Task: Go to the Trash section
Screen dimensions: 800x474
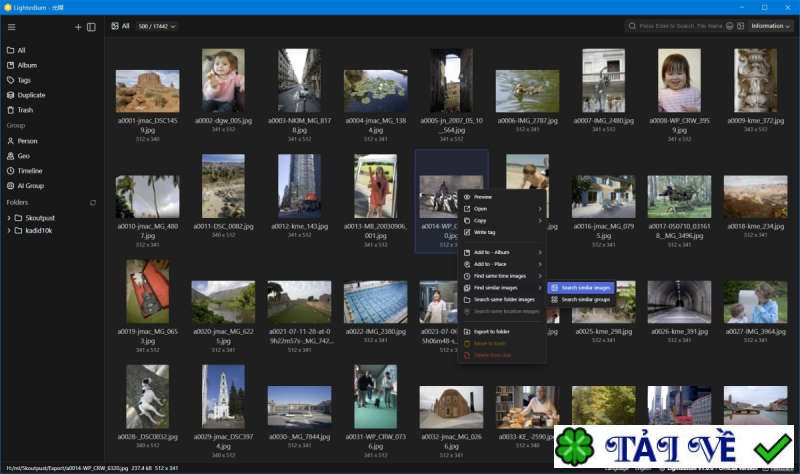Action: tap(25, 110)
